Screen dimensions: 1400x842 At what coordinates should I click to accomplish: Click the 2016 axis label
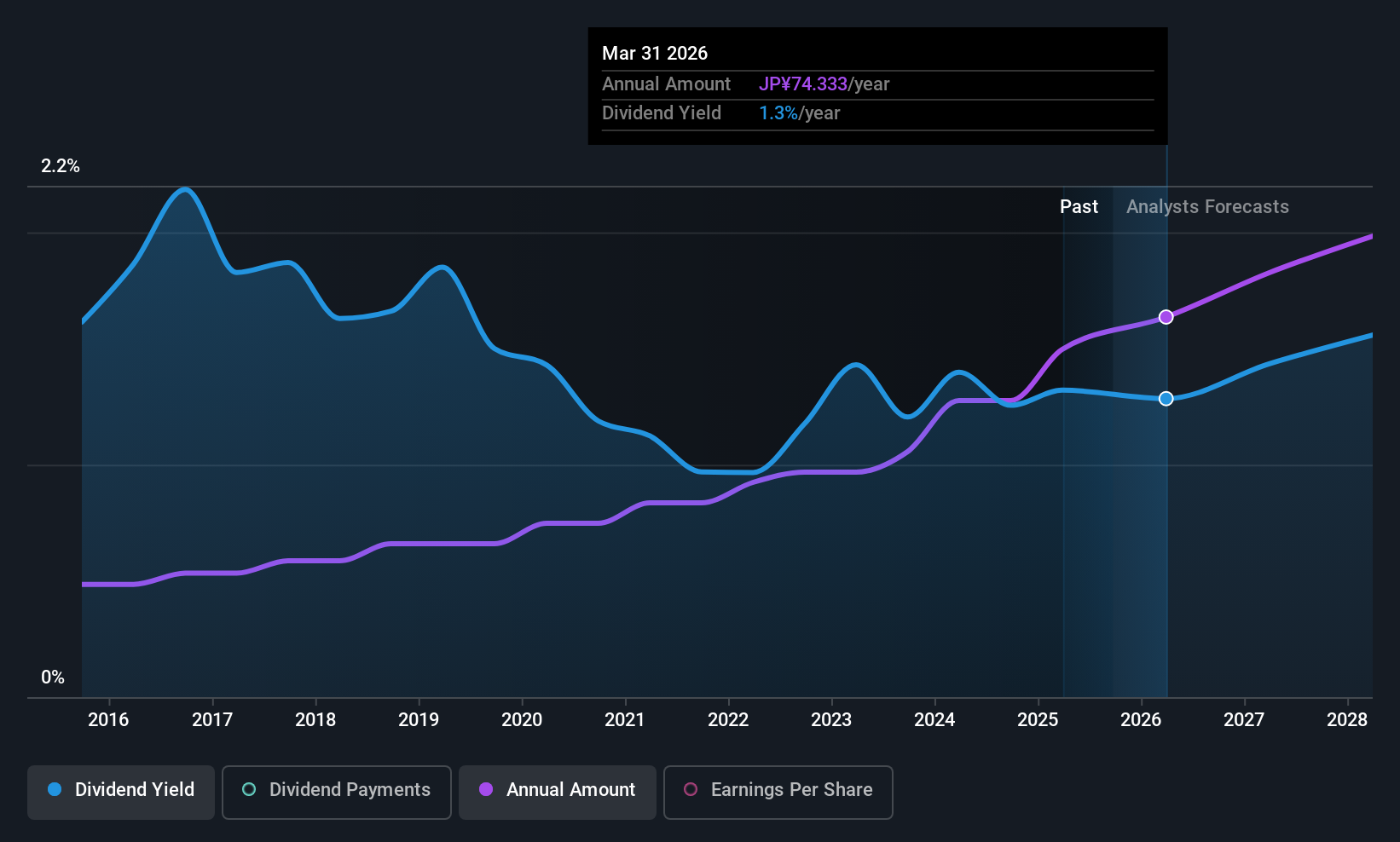108,720
